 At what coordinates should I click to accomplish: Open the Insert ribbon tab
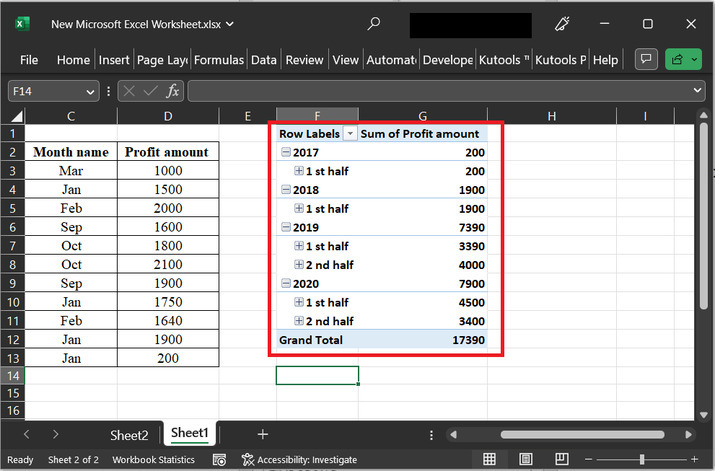114,60
